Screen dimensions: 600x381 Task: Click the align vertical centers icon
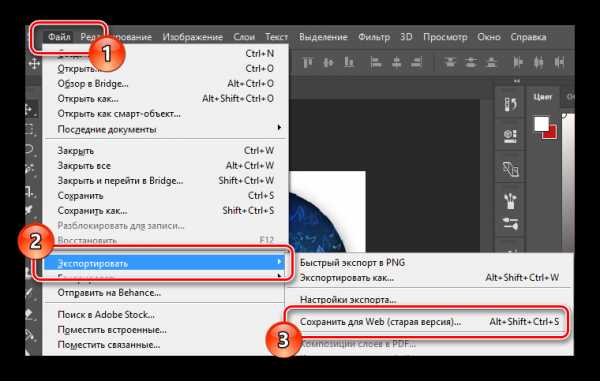coord(328,62)
